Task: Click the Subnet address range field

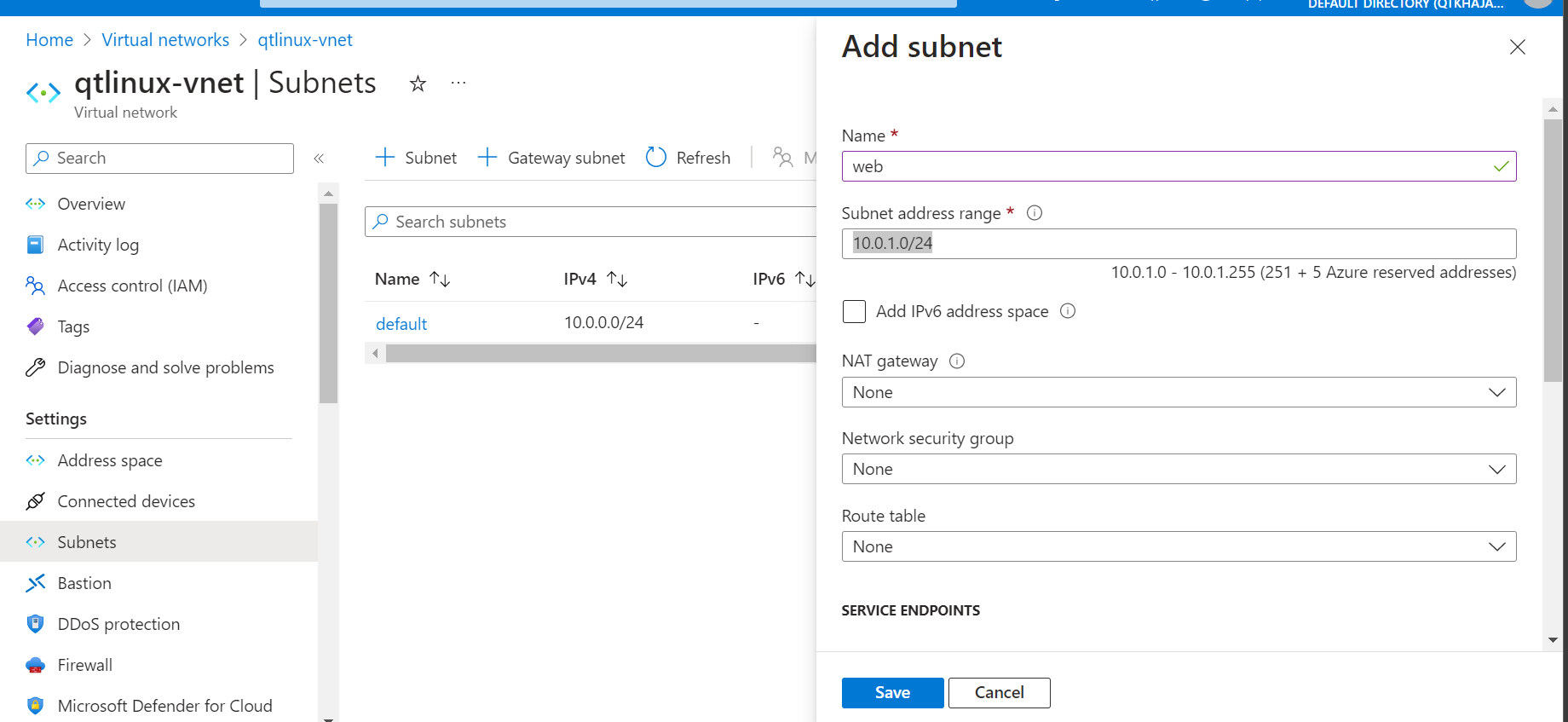Action: [x=1179, y=244]
